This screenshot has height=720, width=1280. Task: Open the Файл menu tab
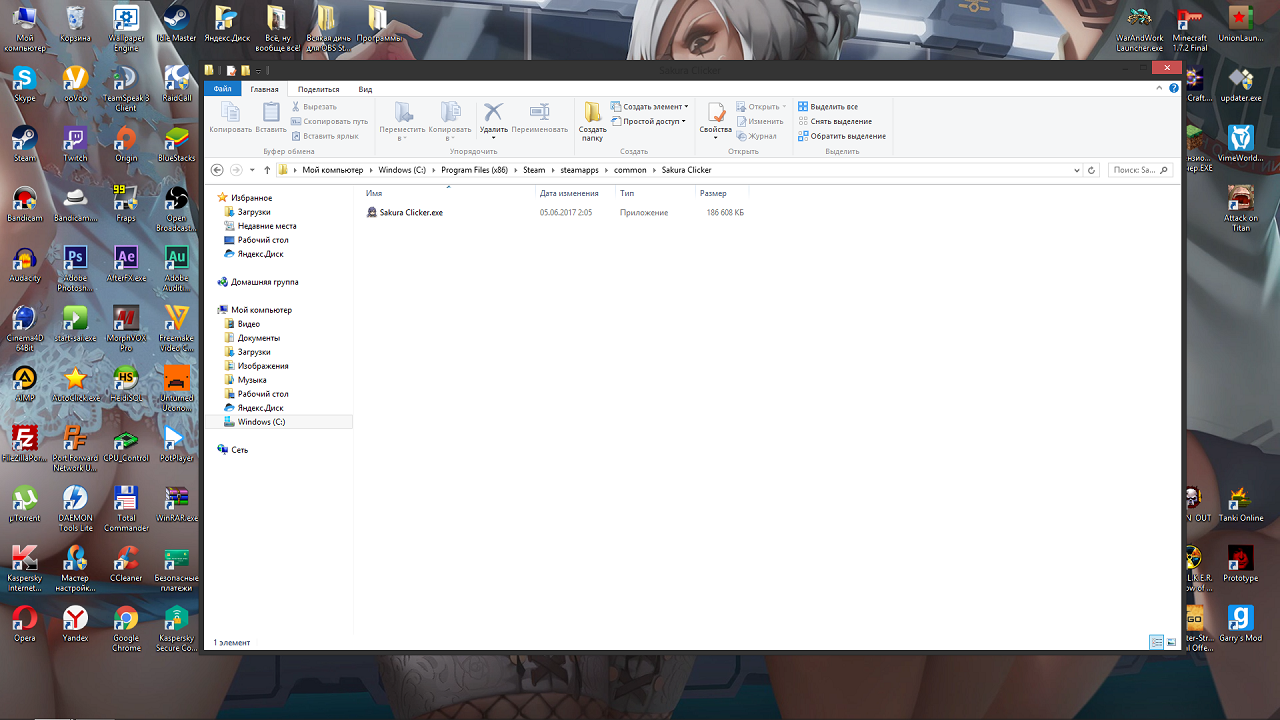coord(222,89)
